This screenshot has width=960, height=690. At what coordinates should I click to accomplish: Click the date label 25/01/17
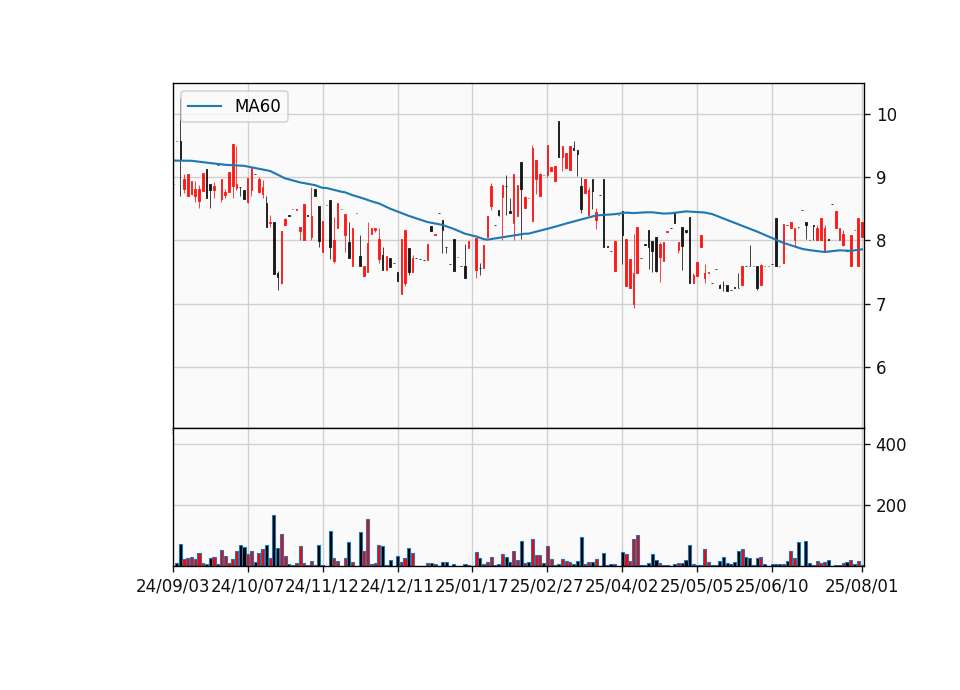tap(472, 586)
